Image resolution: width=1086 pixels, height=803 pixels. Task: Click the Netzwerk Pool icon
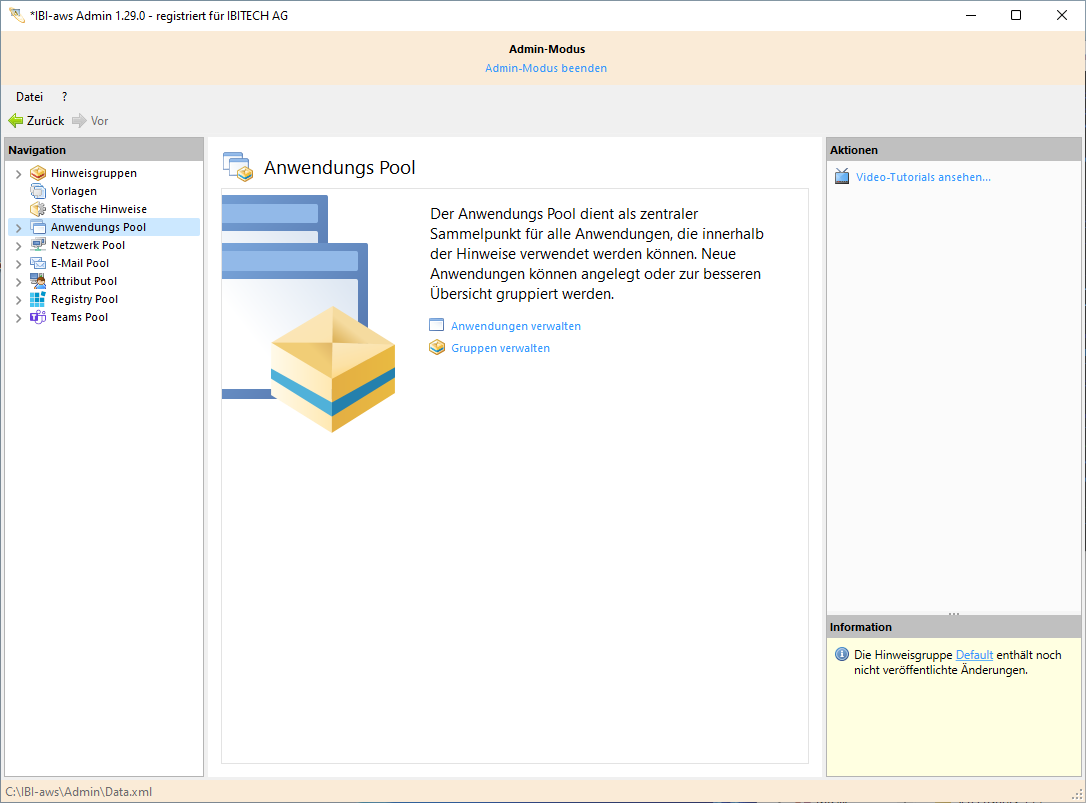point(38,245)
